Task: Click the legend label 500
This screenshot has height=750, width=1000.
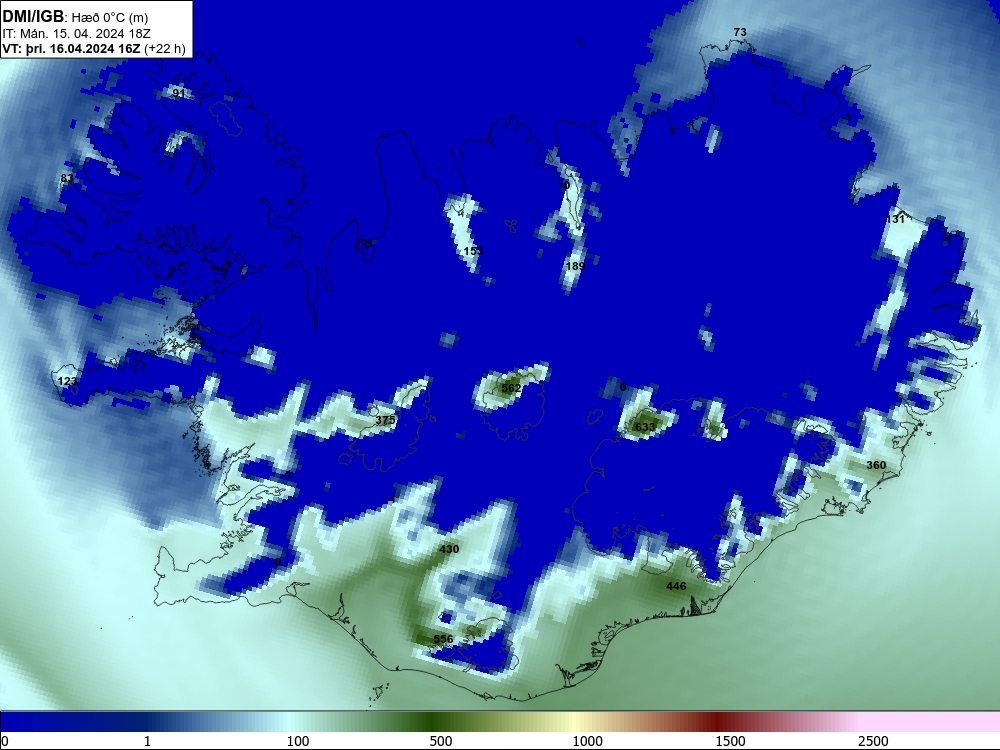Action: click(x=441, y=741)
